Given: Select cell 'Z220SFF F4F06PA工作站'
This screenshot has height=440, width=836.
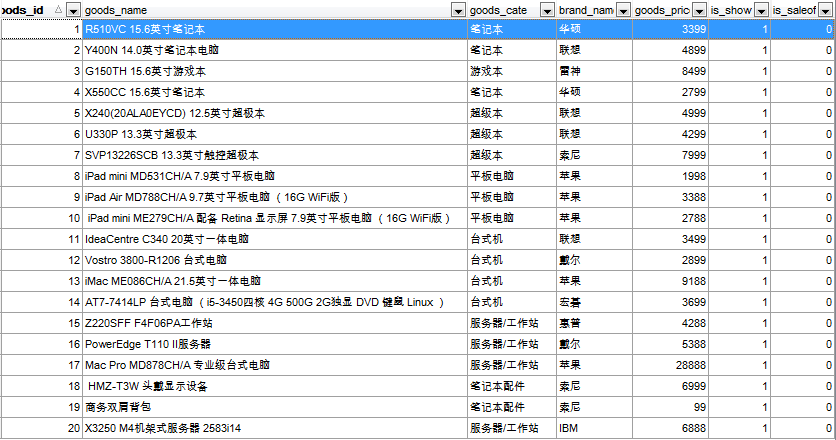Looking at the screenshot, I should [x=275, y=323].
